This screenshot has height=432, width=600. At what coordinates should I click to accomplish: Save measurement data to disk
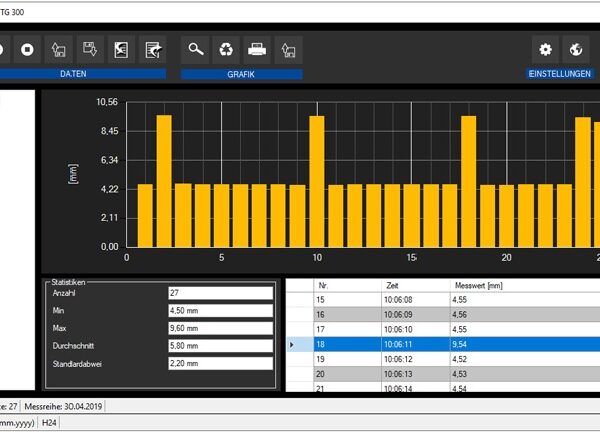tap(90, 50)
